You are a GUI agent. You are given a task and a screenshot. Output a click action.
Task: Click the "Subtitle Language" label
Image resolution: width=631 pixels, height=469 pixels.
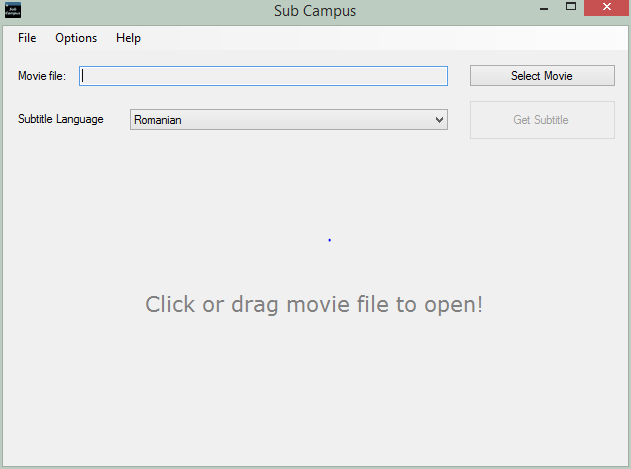pyautogui.click(x=61, y=119)
